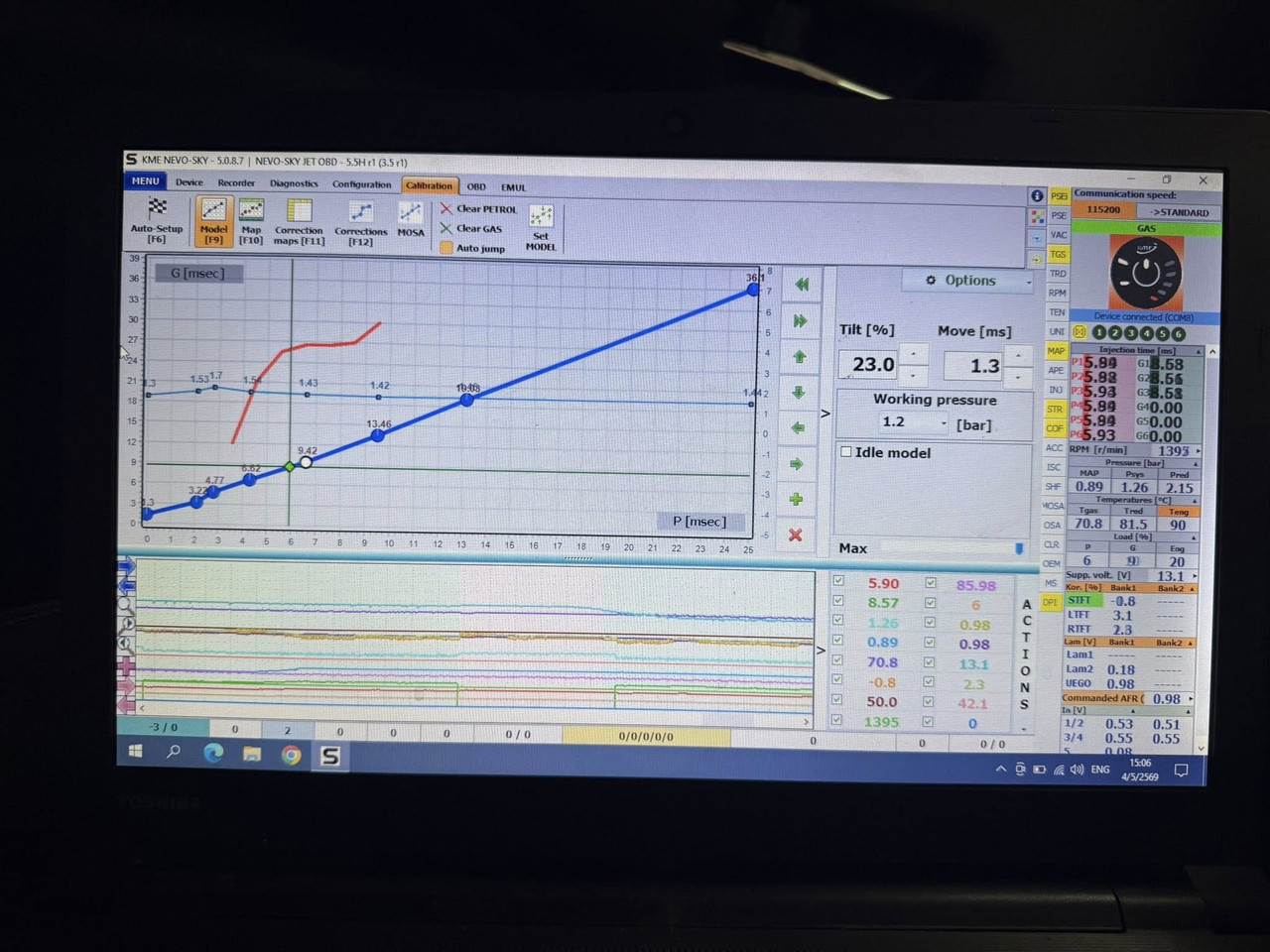1270x952 pixels.
Task: Click the blue info icon
Action: 1037,195
